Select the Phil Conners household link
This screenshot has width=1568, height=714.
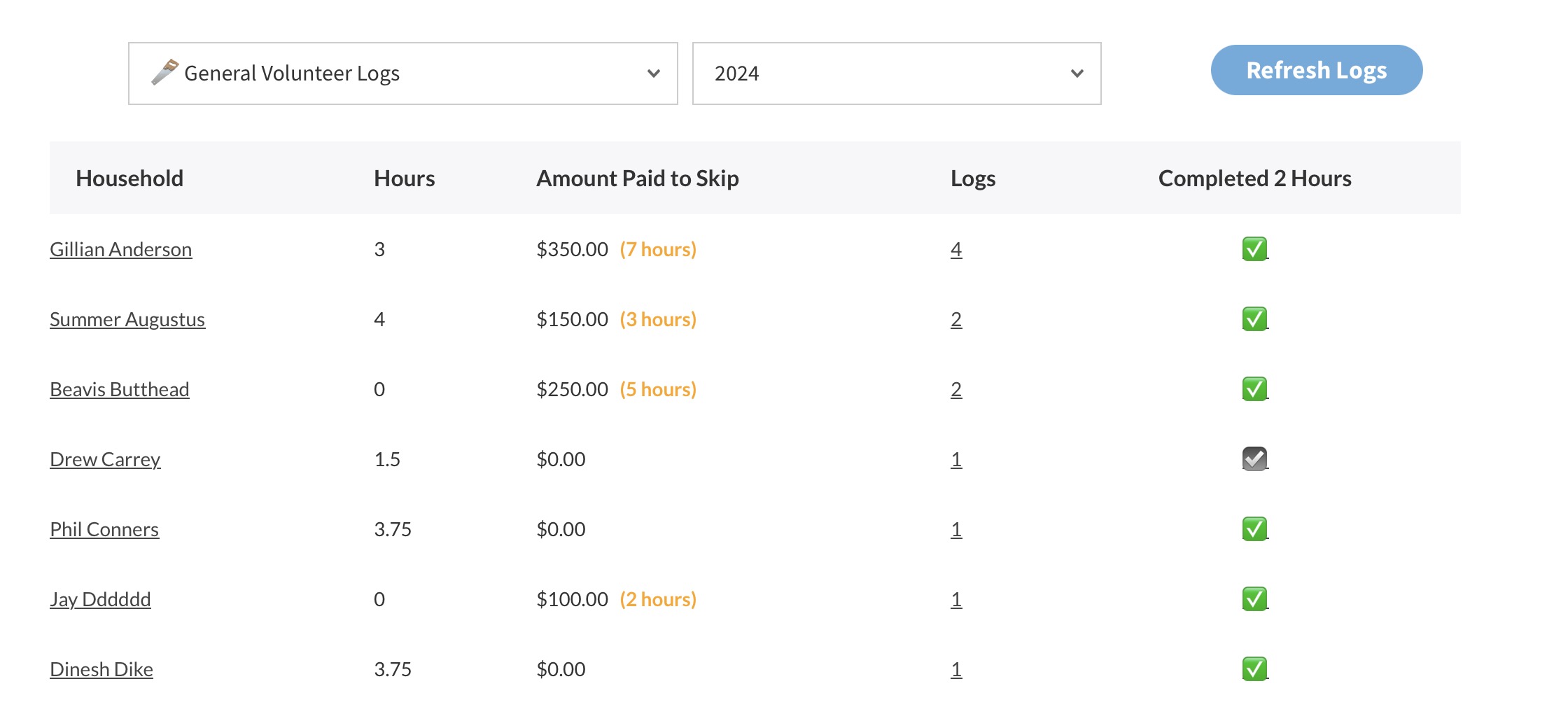click(104, 530)
